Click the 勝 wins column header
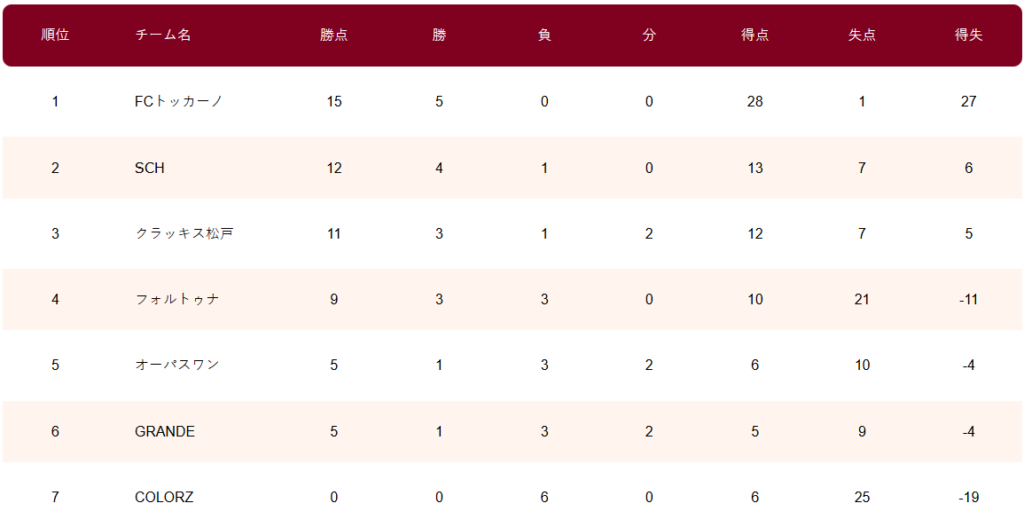 (x=439, y=36)
